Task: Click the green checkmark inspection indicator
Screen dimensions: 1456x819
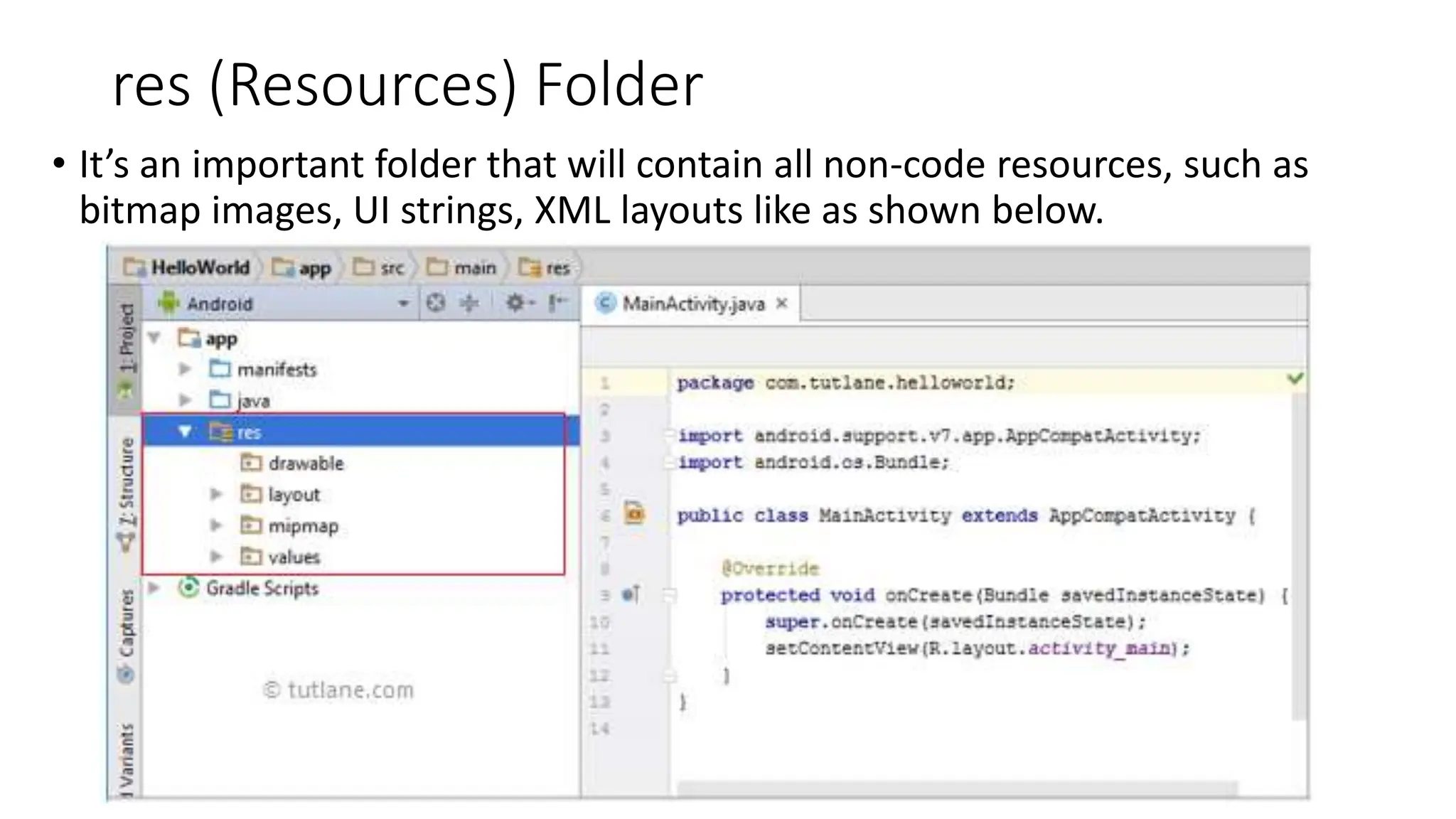Action: (1295, 378)
